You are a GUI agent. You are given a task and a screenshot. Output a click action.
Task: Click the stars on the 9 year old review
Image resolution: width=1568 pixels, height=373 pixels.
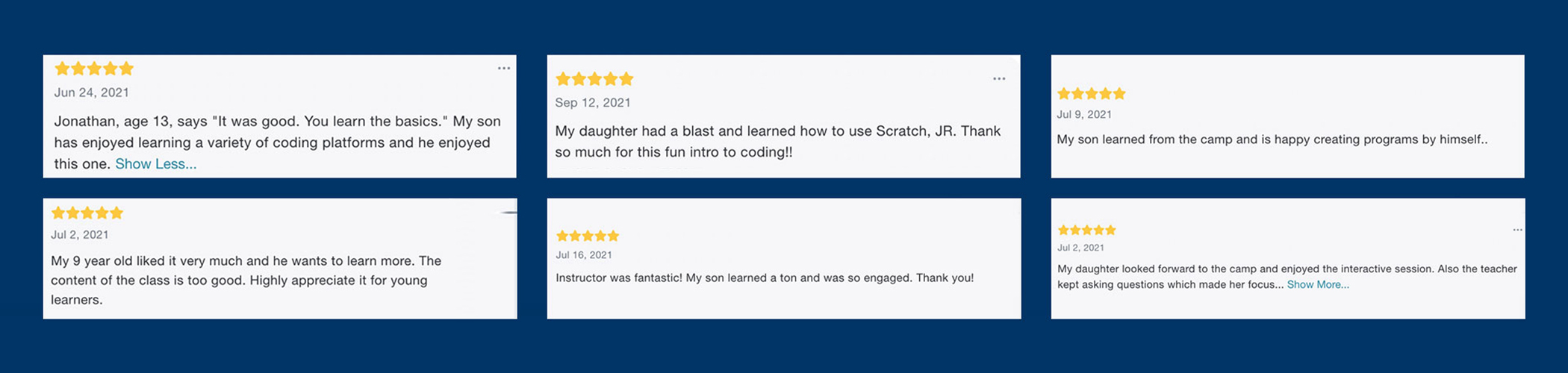(x=87, y=213)
